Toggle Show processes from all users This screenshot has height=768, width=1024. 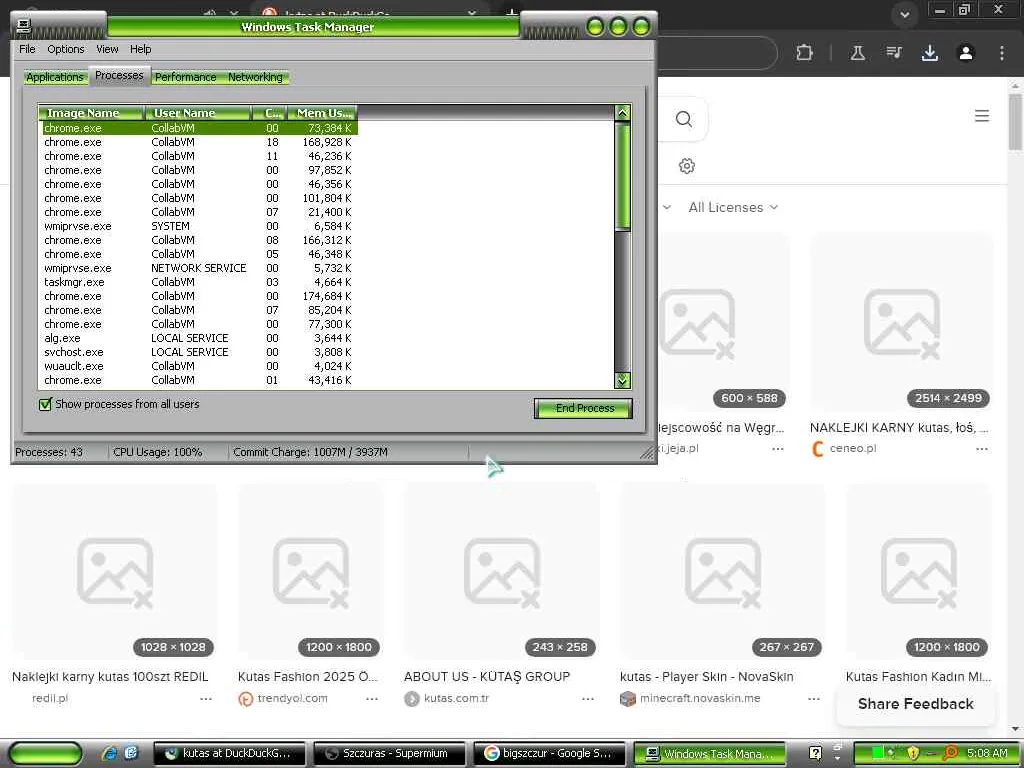tap(45, 404)
